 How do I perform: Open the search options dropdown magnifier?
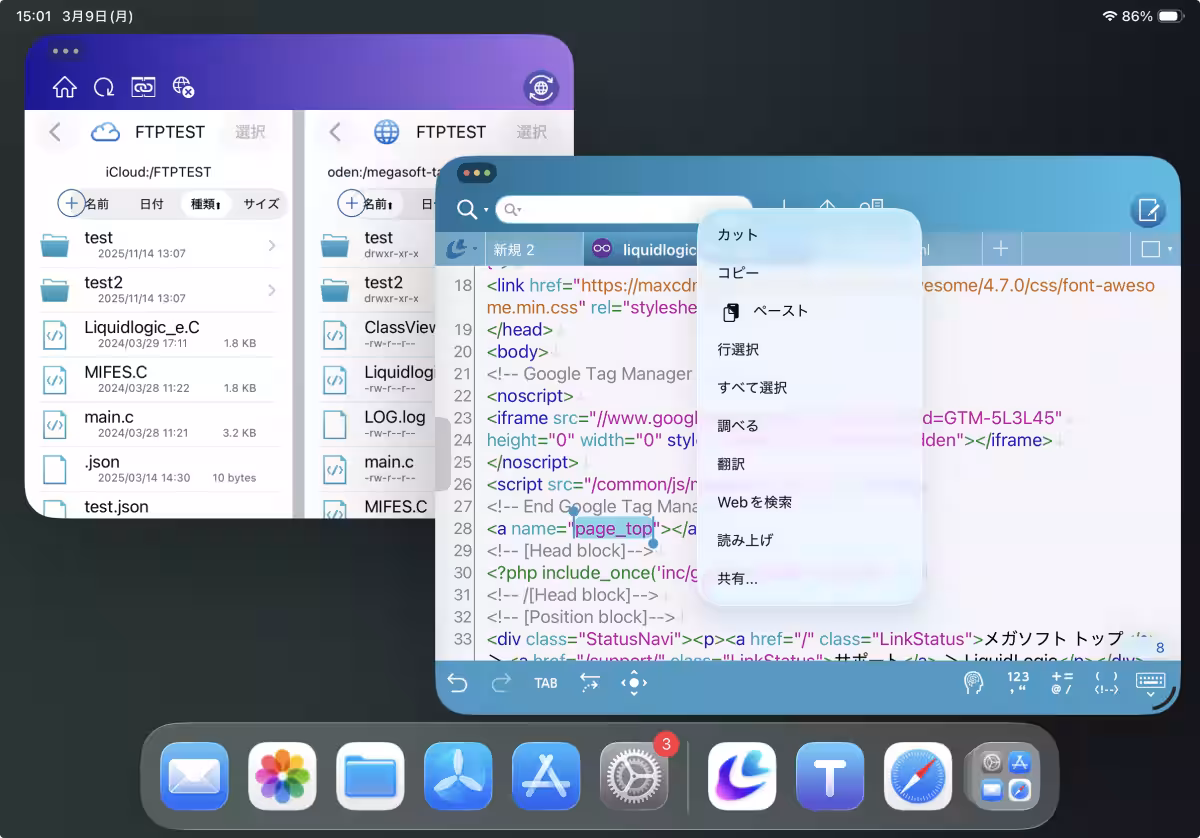click(471, 209)
